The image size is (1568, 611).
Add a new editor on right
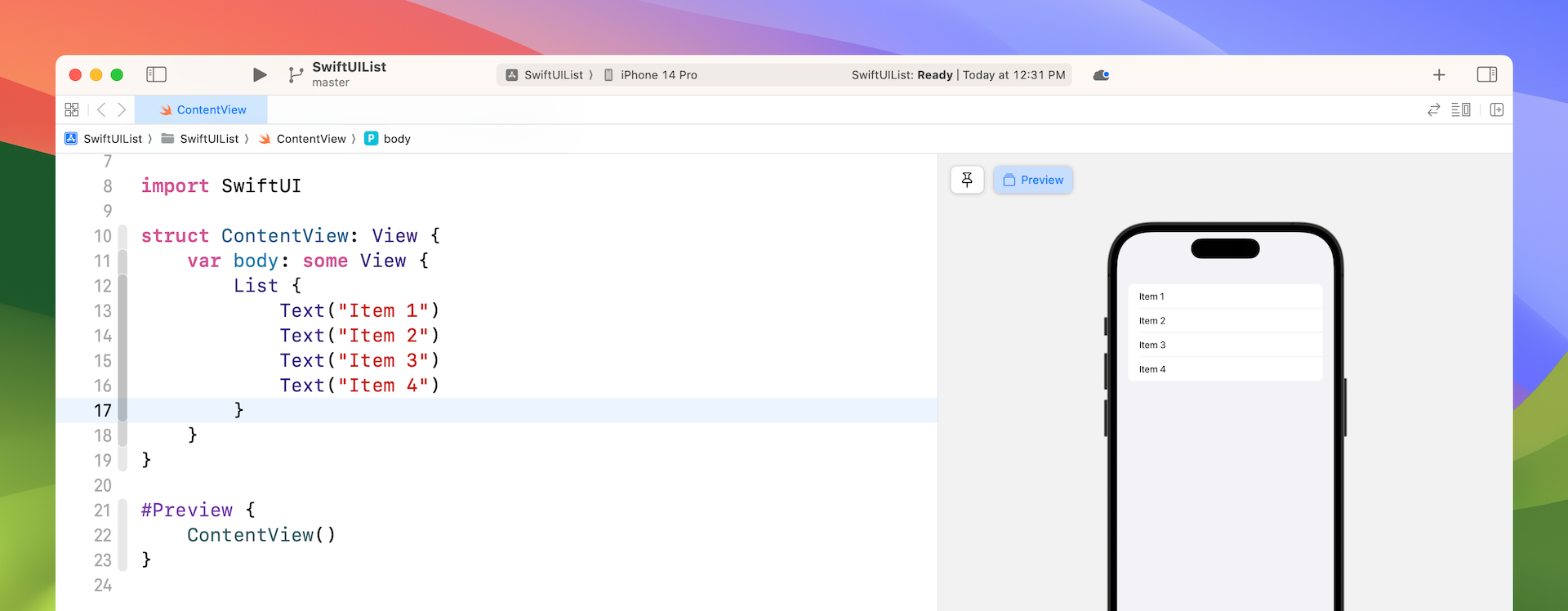point(1497,109)
